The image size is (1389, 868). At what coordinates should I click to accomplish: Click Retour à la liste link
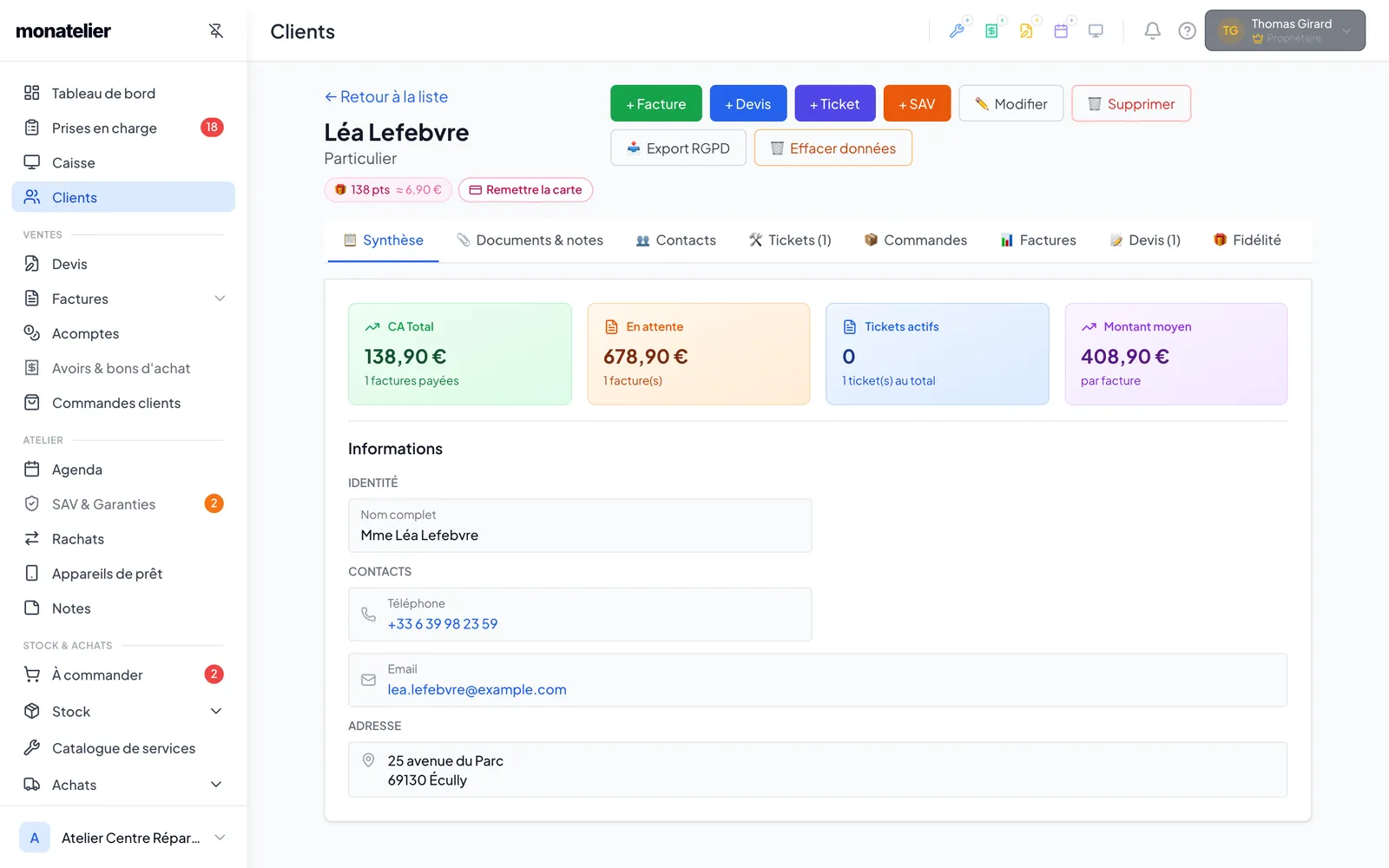386,97
